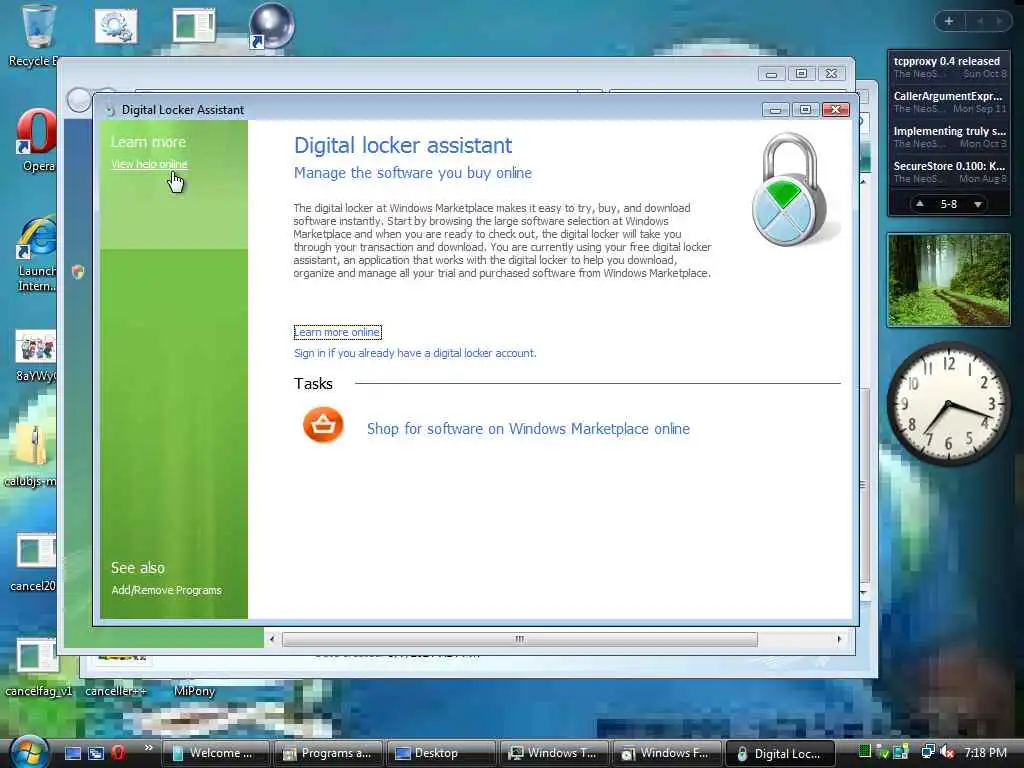
Task: Click the analog clock gadget
Action: point(948,404)
